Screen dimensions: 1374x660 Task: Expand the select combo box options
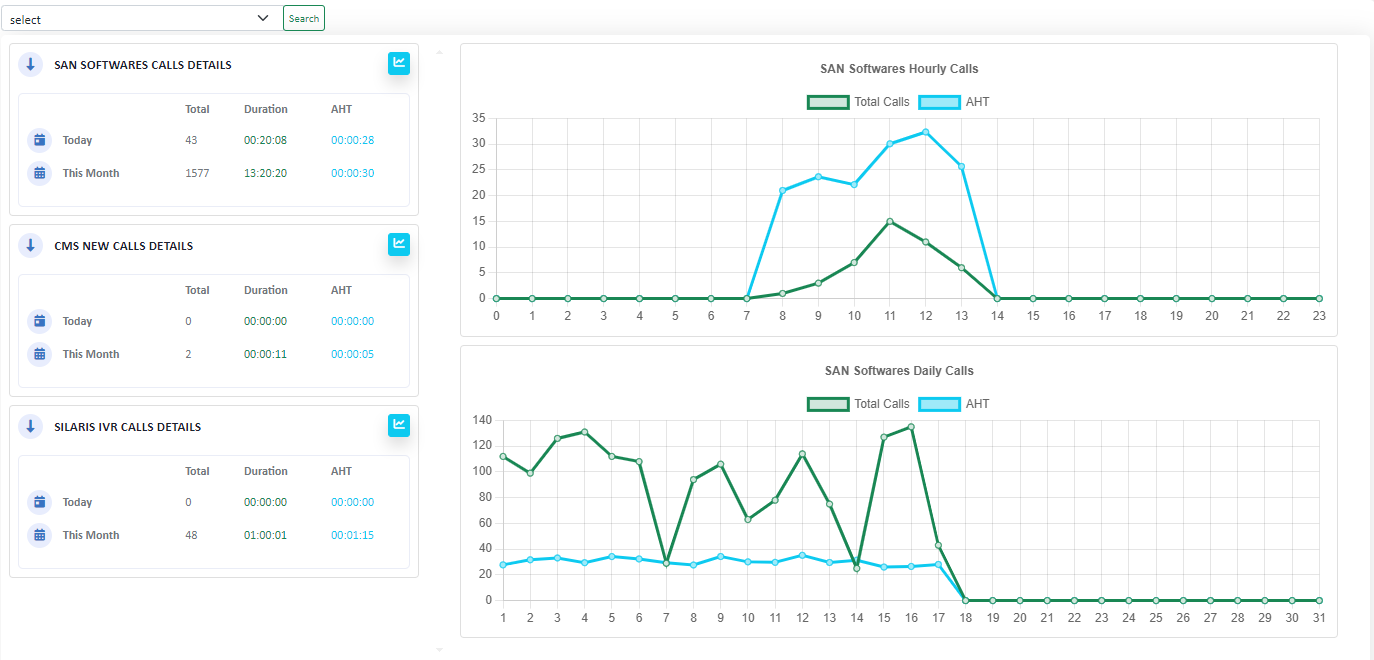click(x=140, y=17)
